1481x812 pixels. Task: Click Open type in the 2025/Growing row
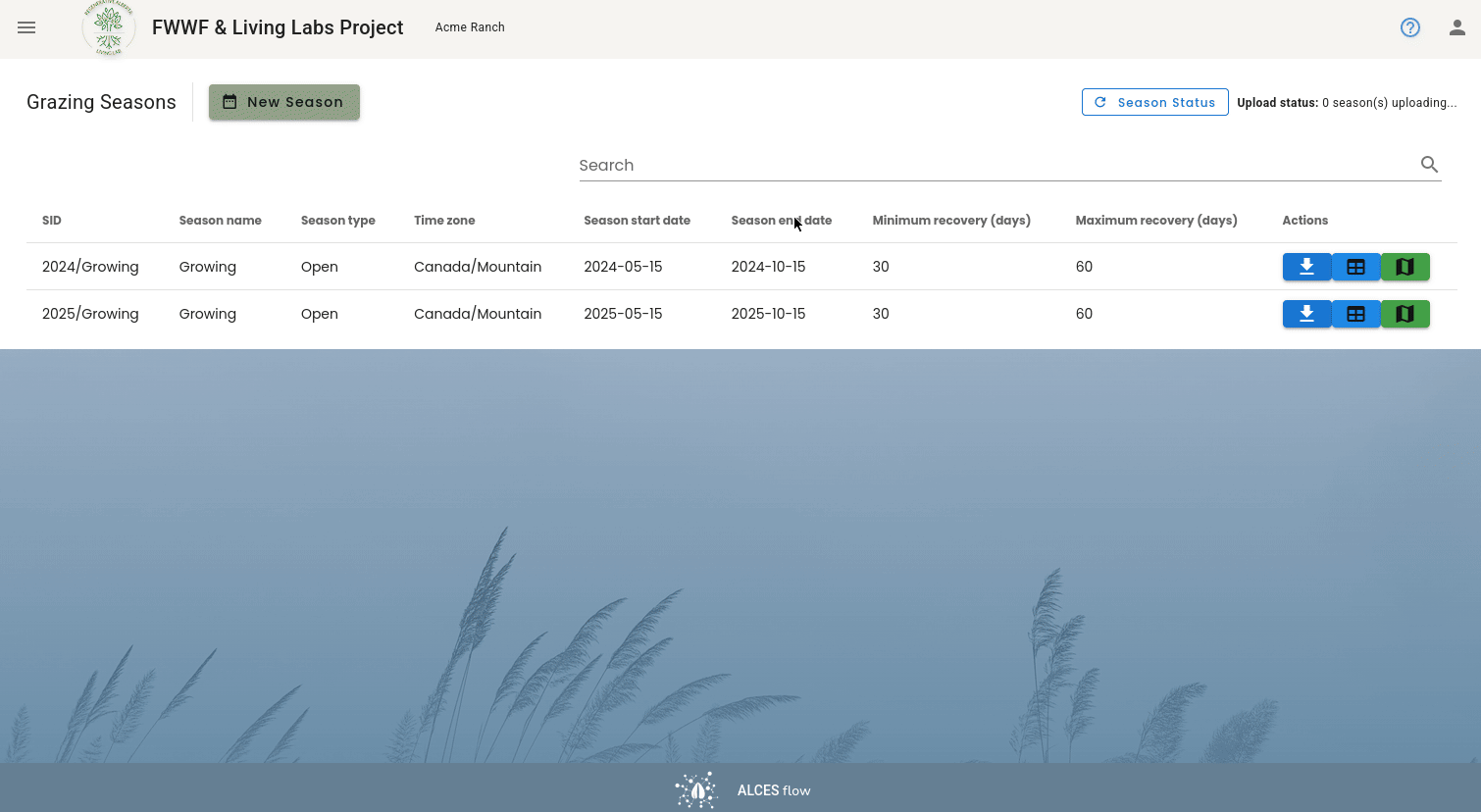point(320,314)
